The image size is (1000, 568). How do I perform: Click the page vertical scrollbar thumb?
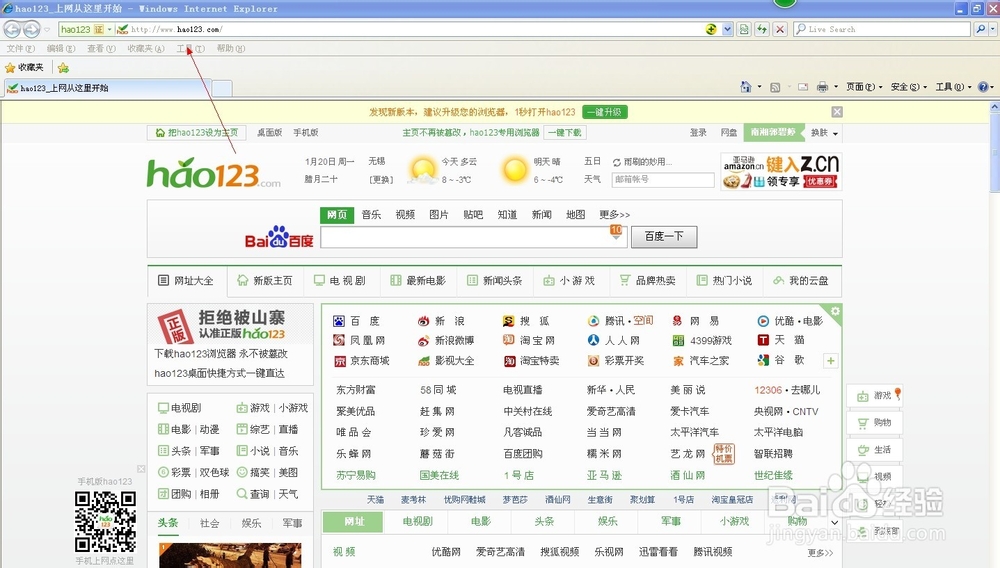(994, 152)
